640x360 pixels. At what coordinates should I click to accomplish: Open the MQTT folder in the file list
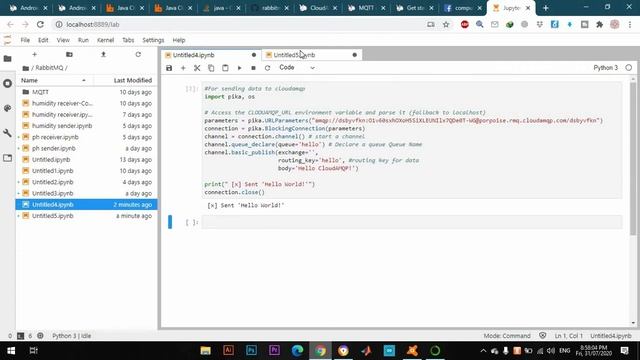coord(86,92)
